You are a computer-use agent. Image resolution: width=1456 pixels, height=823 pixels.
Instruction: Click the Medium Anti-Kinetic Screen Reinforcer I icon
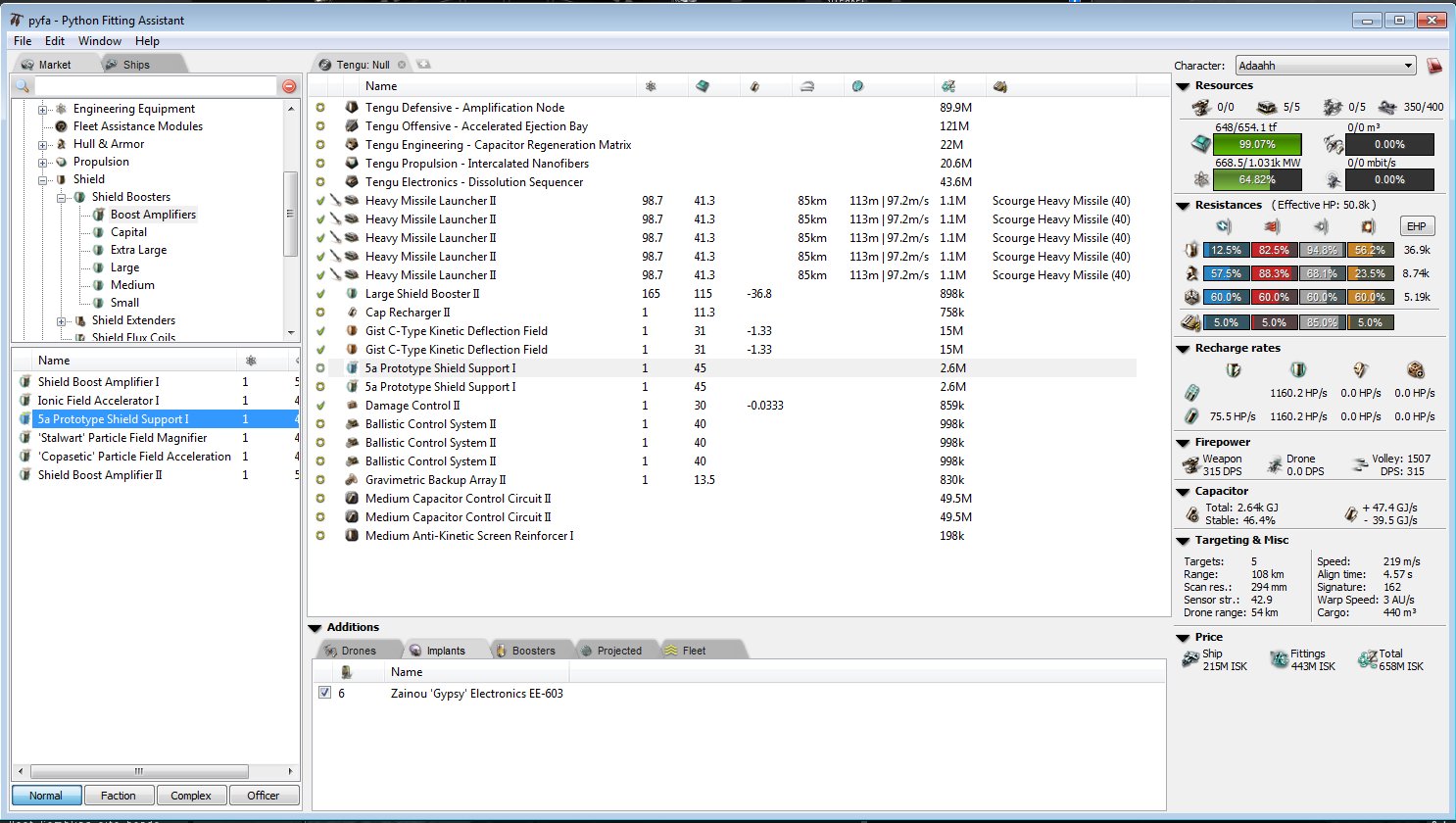tap(352, 536)
